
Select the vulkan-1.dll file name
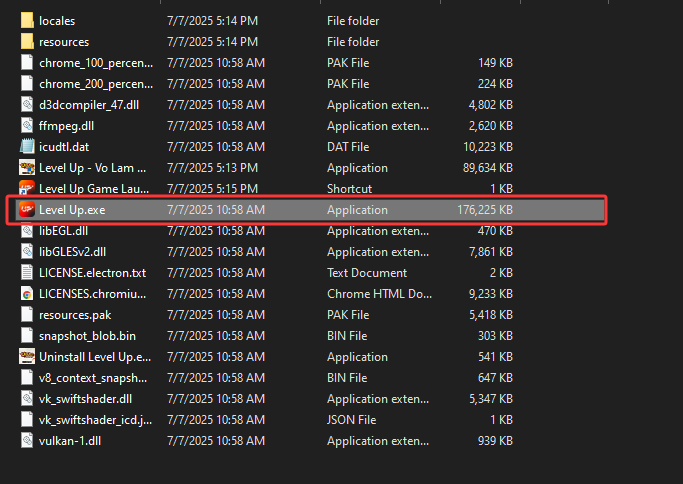tap(70, 441)
